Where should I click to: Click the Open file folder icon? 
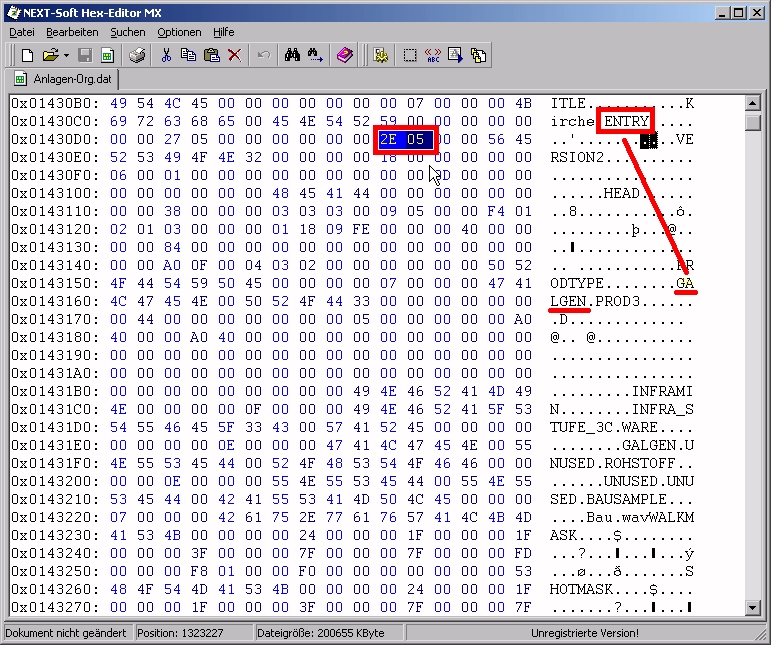[49, 56]
